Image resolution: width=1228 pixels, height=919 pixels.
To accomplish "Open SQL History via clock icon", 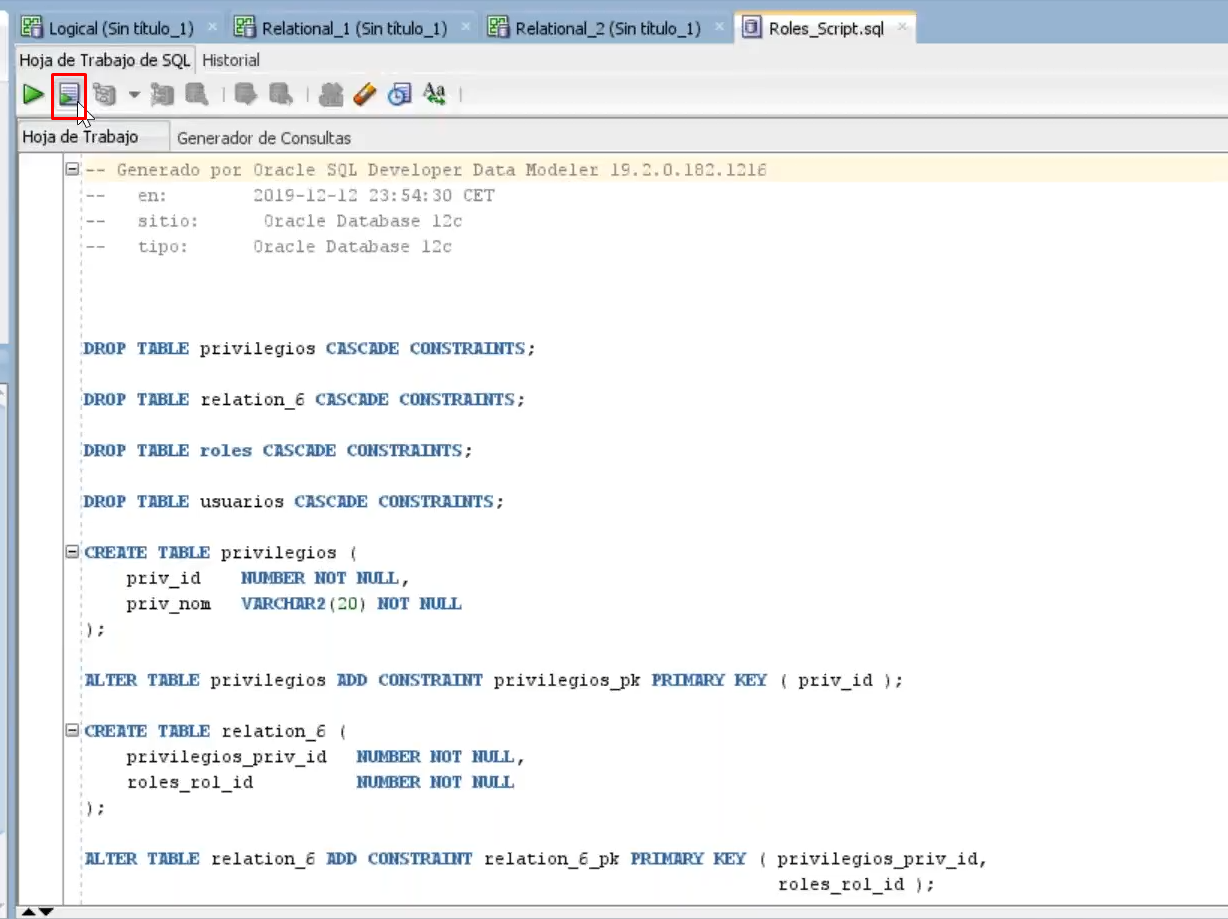I will (400, 95).
